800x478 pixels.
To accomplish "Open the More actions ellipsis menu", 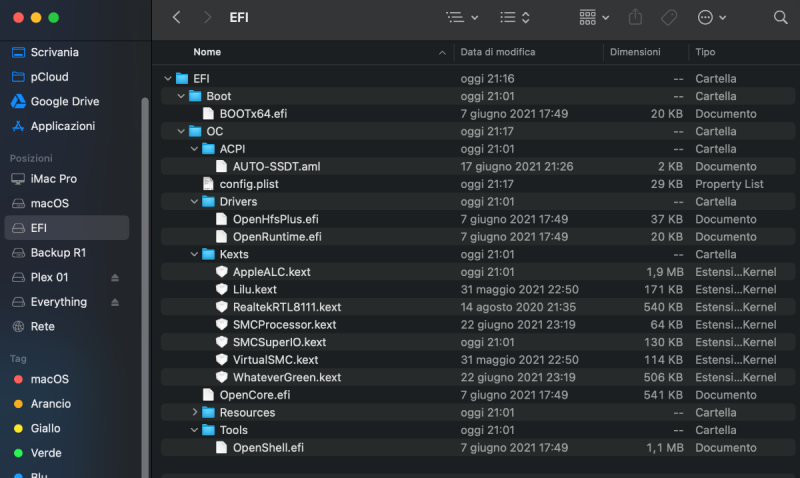I will point(711,17).
